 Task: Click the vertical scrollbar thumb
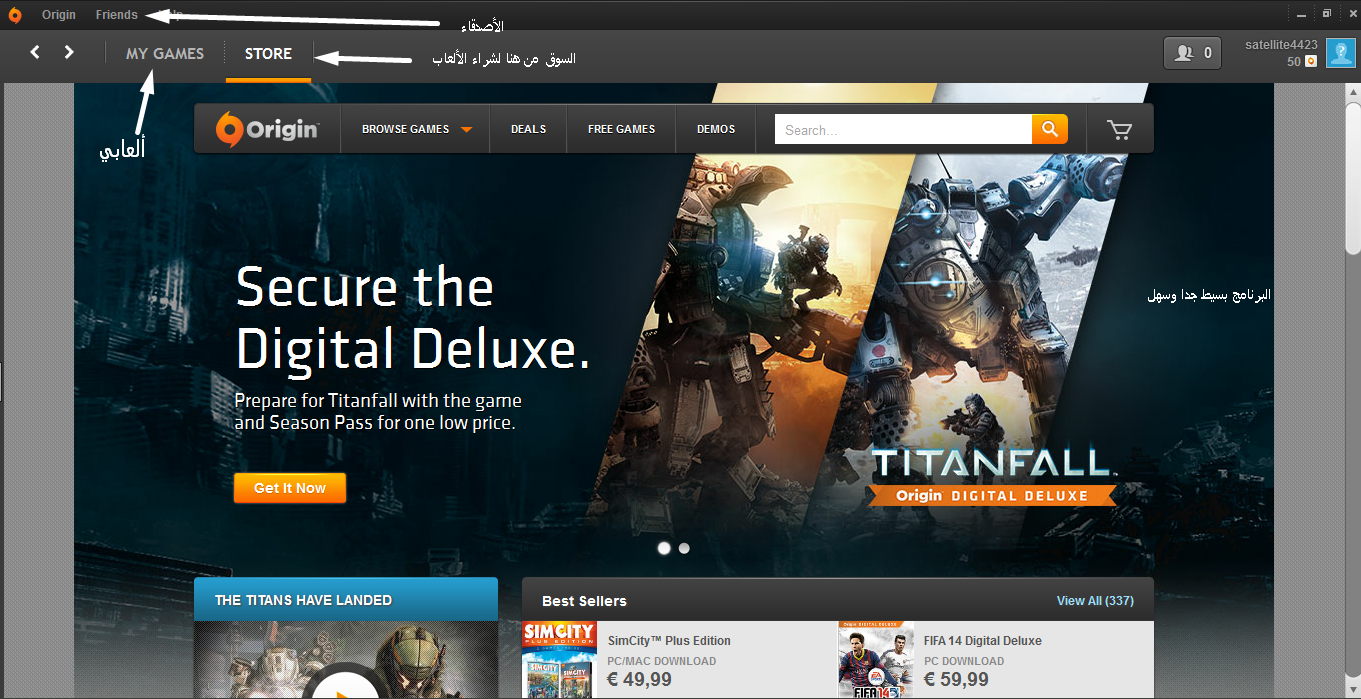1352,177
